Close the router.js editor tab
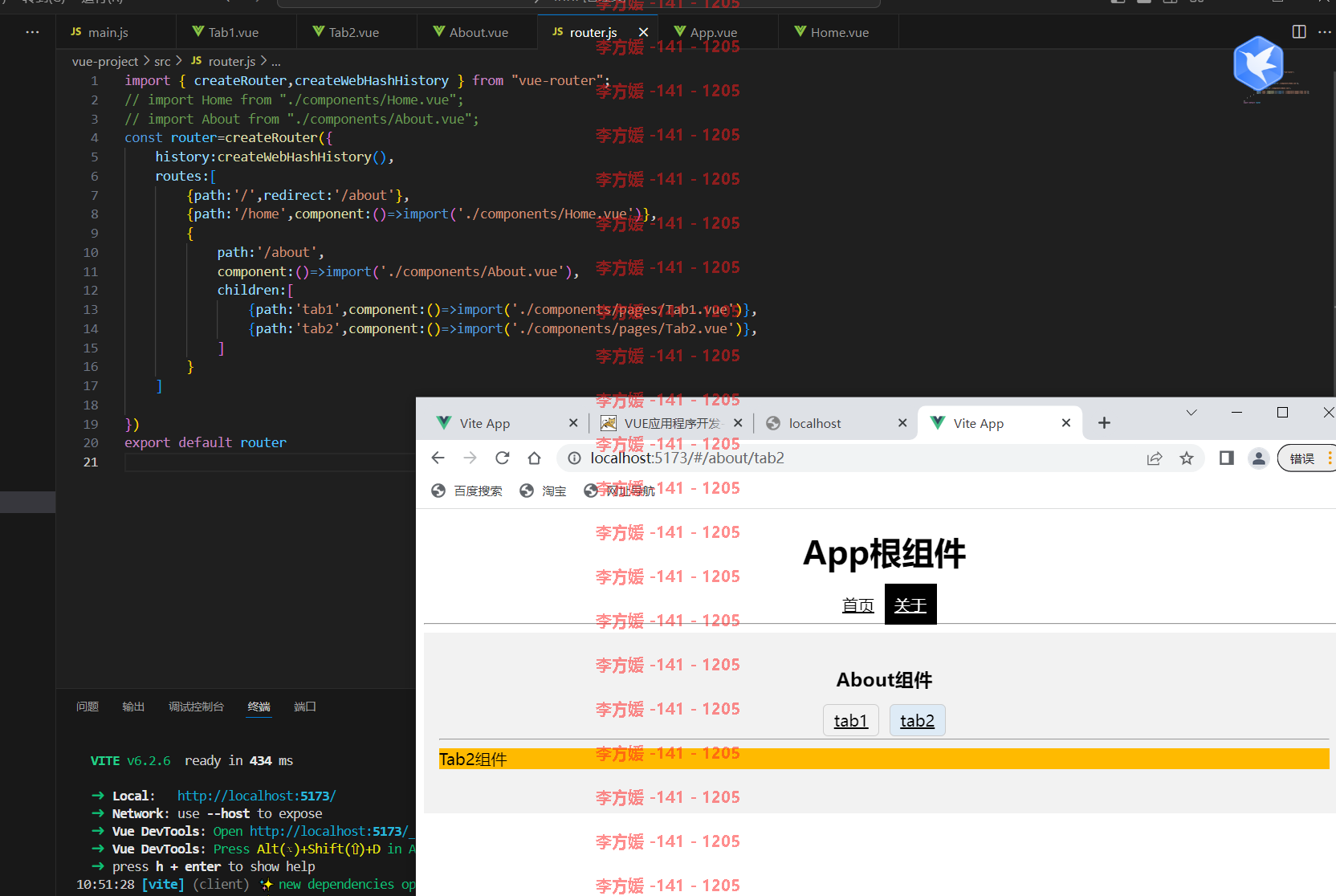 (x=643, y=32)
